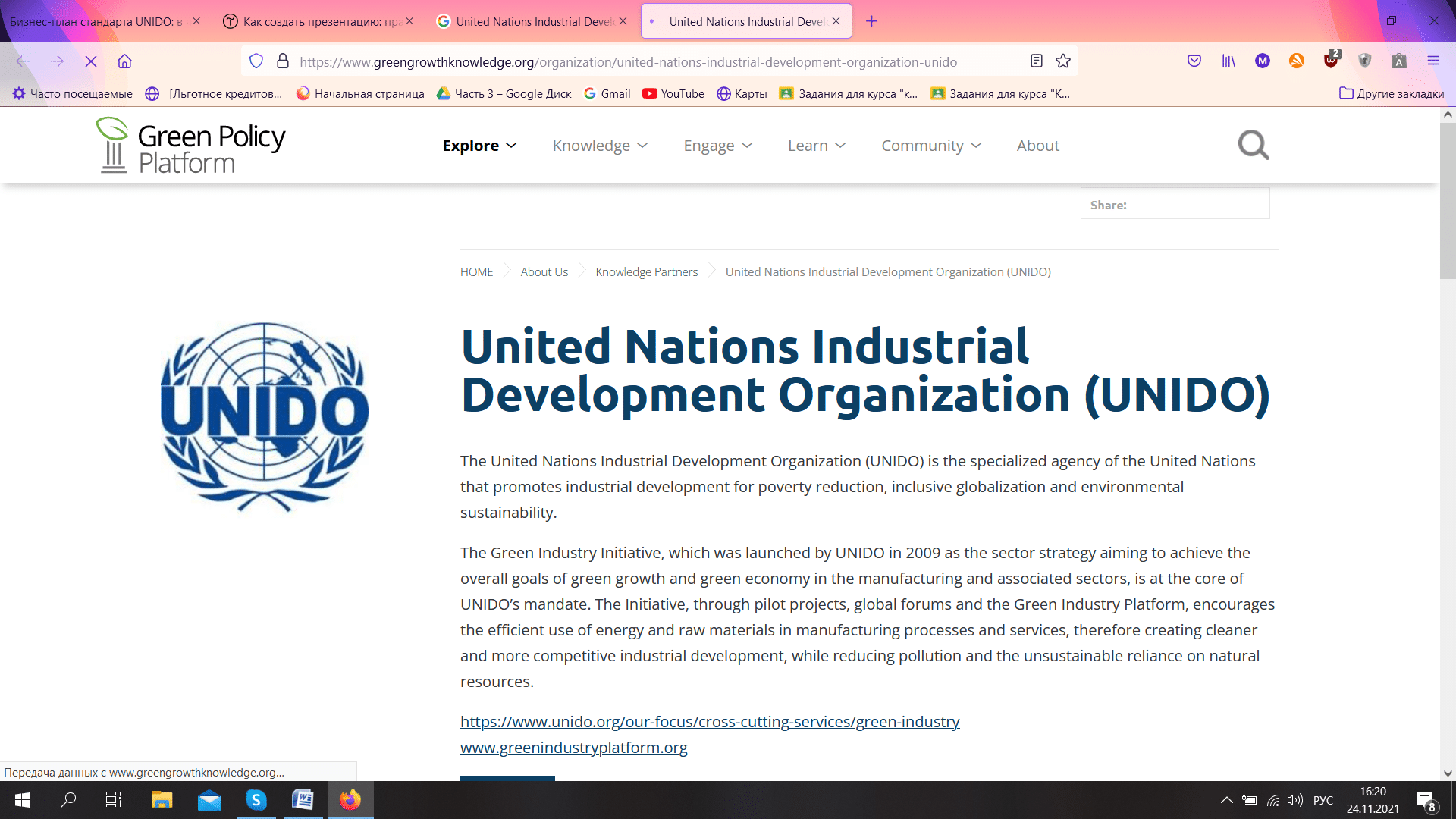Image resolution: width=1456 pixels, height=819 pixels.
Task: Expand the Engage menu
Action: point(717,146)
